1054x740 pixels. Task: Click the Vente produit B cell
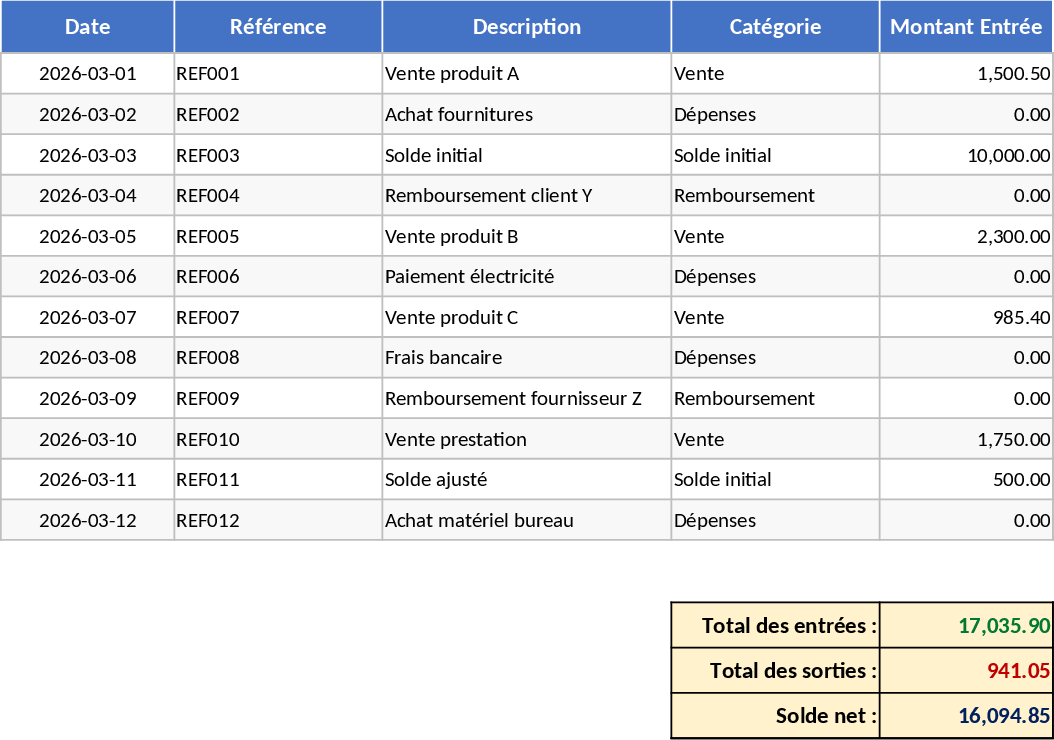pyautogui.click(x=527, y=237)
